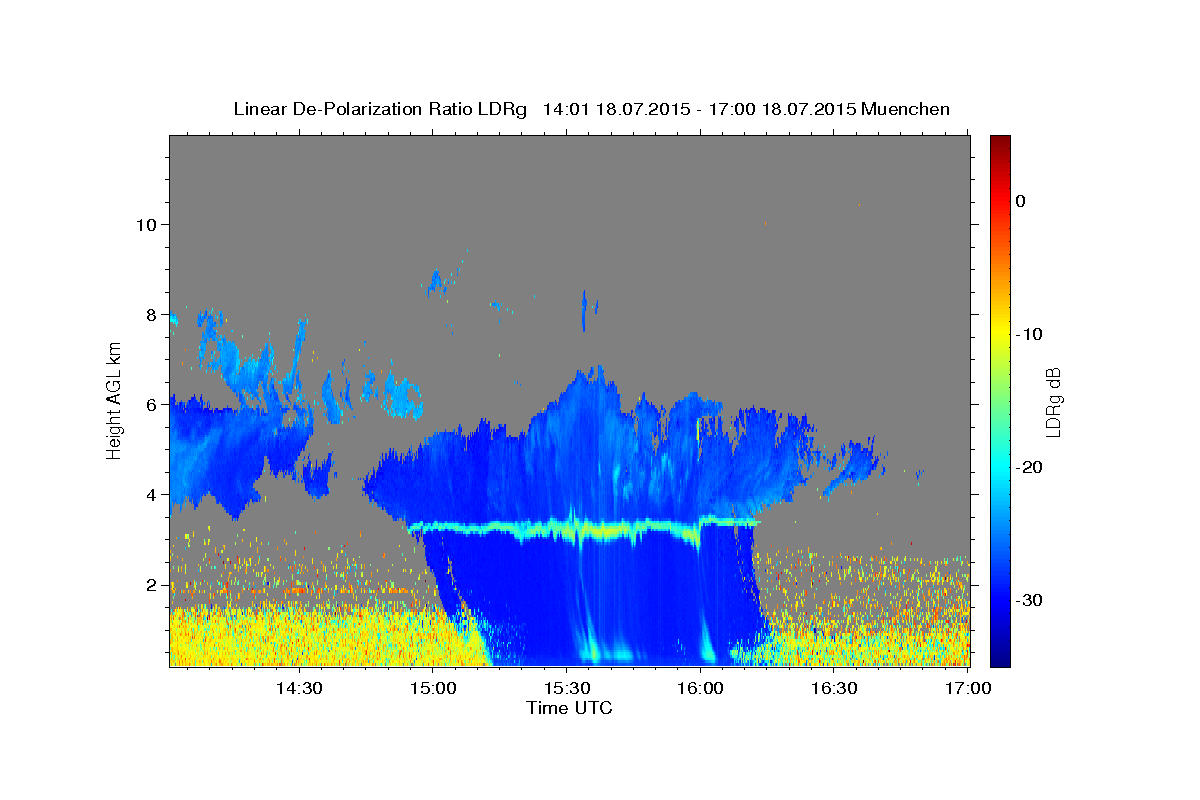Click the 'Time UTC' x-axis label
Viewport: 1200px width, 800px height.
point(569,708)
